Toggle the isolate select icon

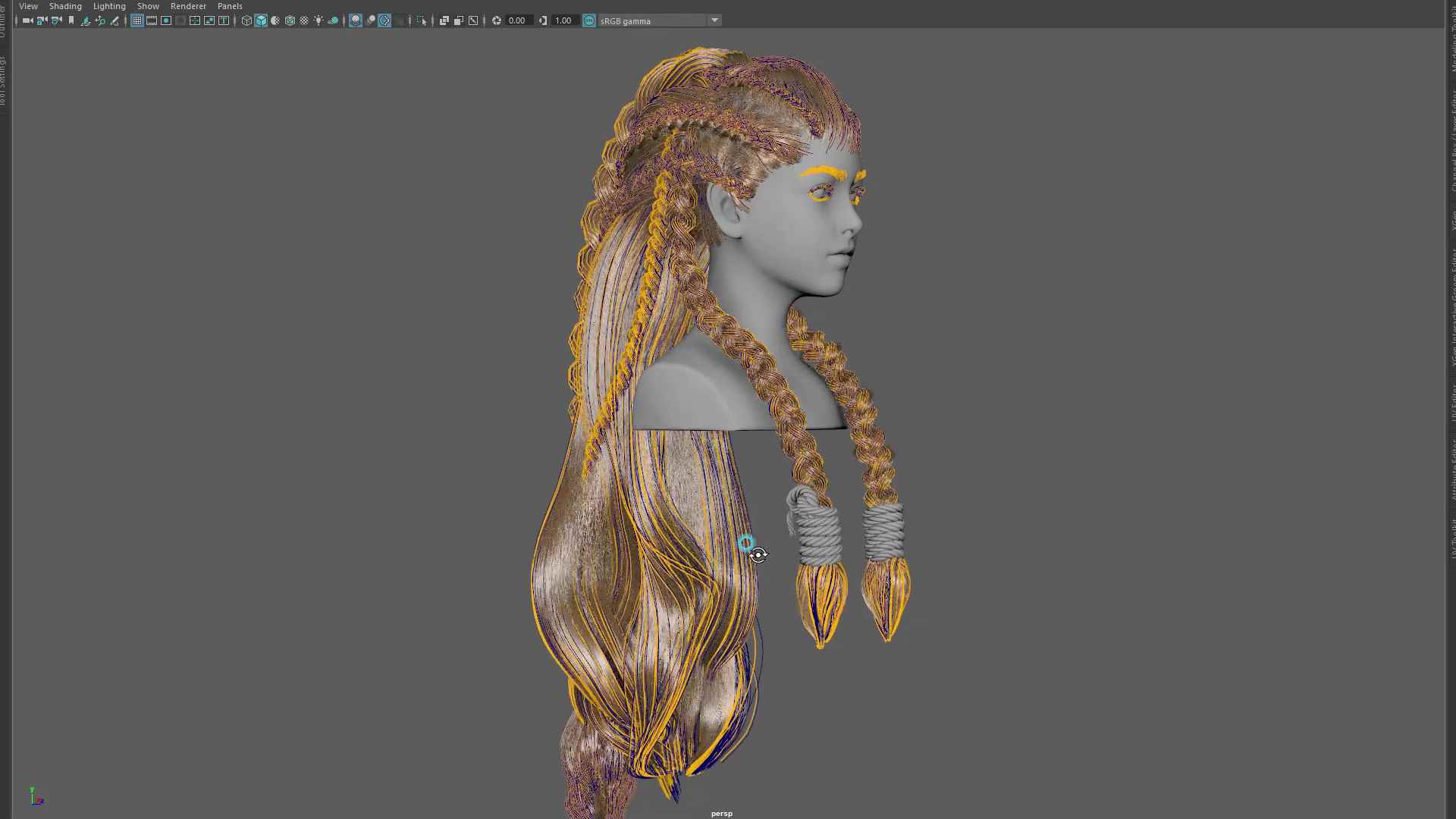422,20
